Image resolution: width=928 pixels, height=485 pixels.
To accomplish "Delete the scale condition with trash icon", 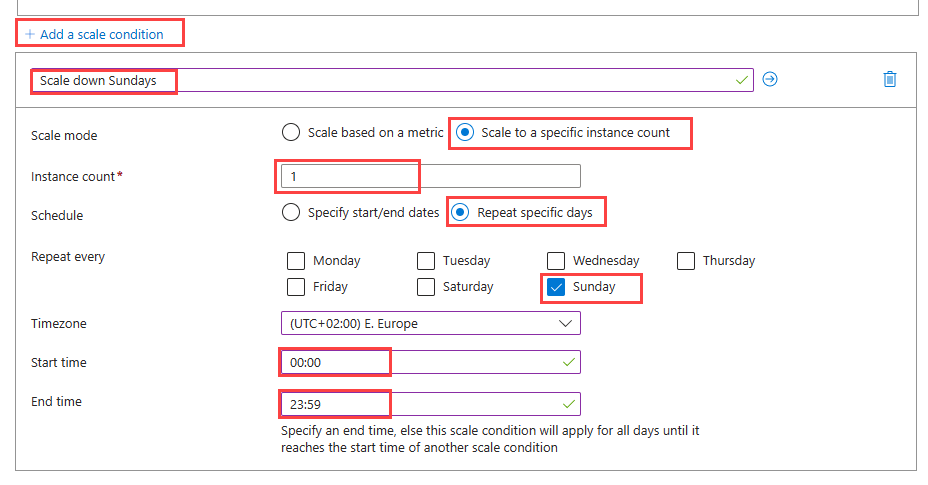I will click(x=890, y=79).
